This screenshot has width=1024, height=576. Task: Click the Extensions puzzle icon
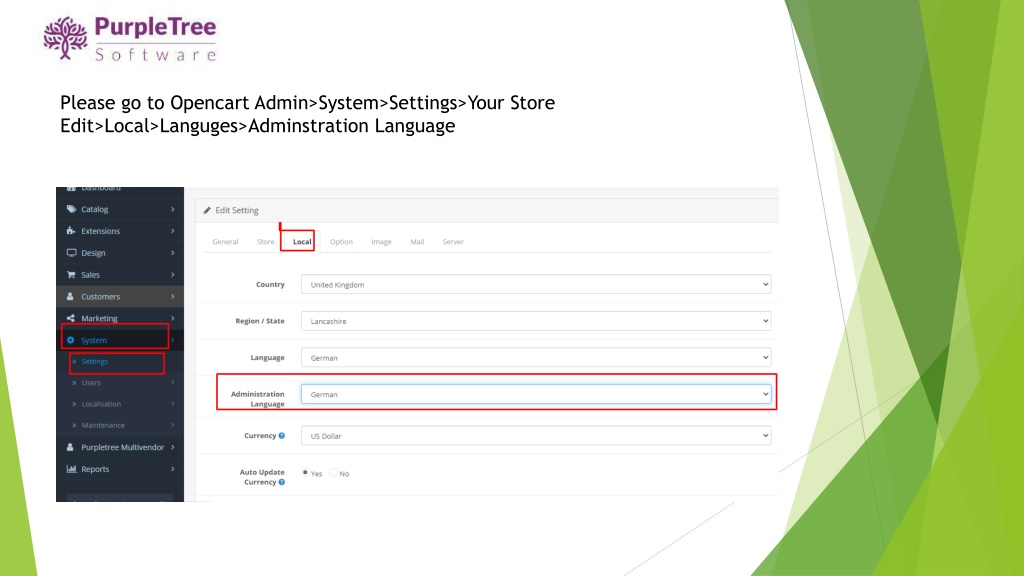(71, 231)
